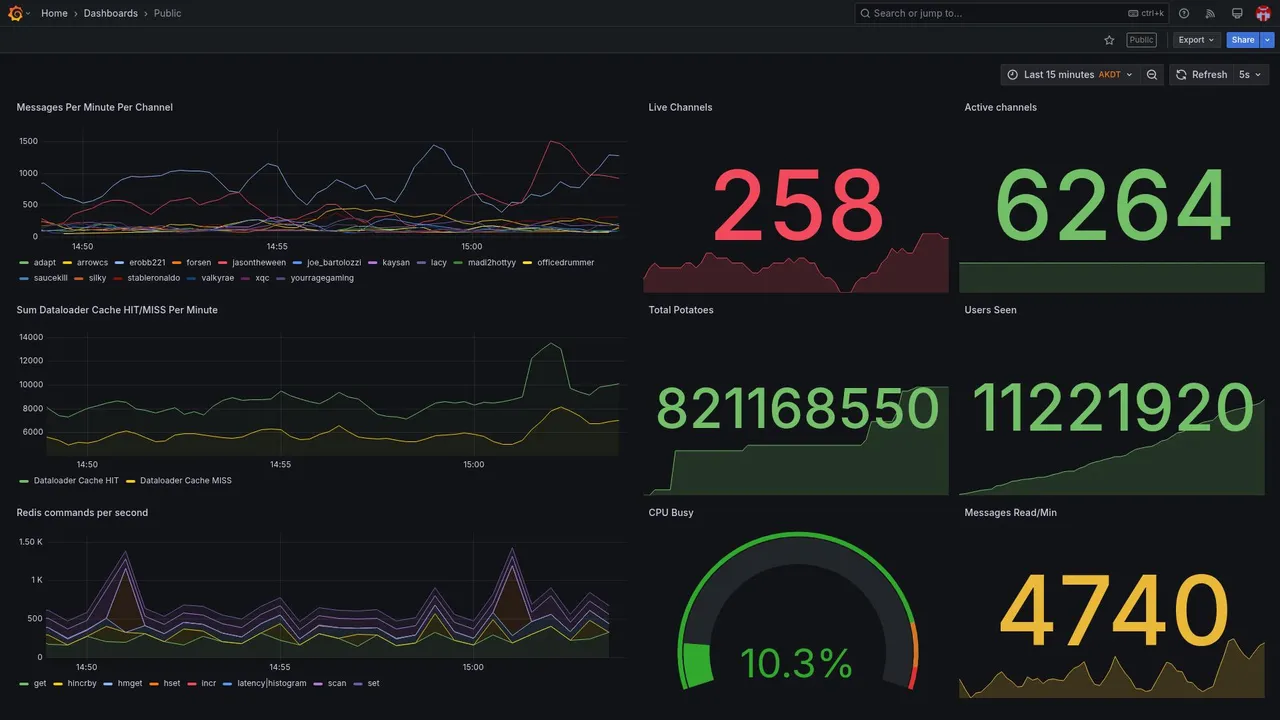Open the help question mark icon
This screenshot has height=720, width=1280.
pyautogui.click(x=1184, y=13)
